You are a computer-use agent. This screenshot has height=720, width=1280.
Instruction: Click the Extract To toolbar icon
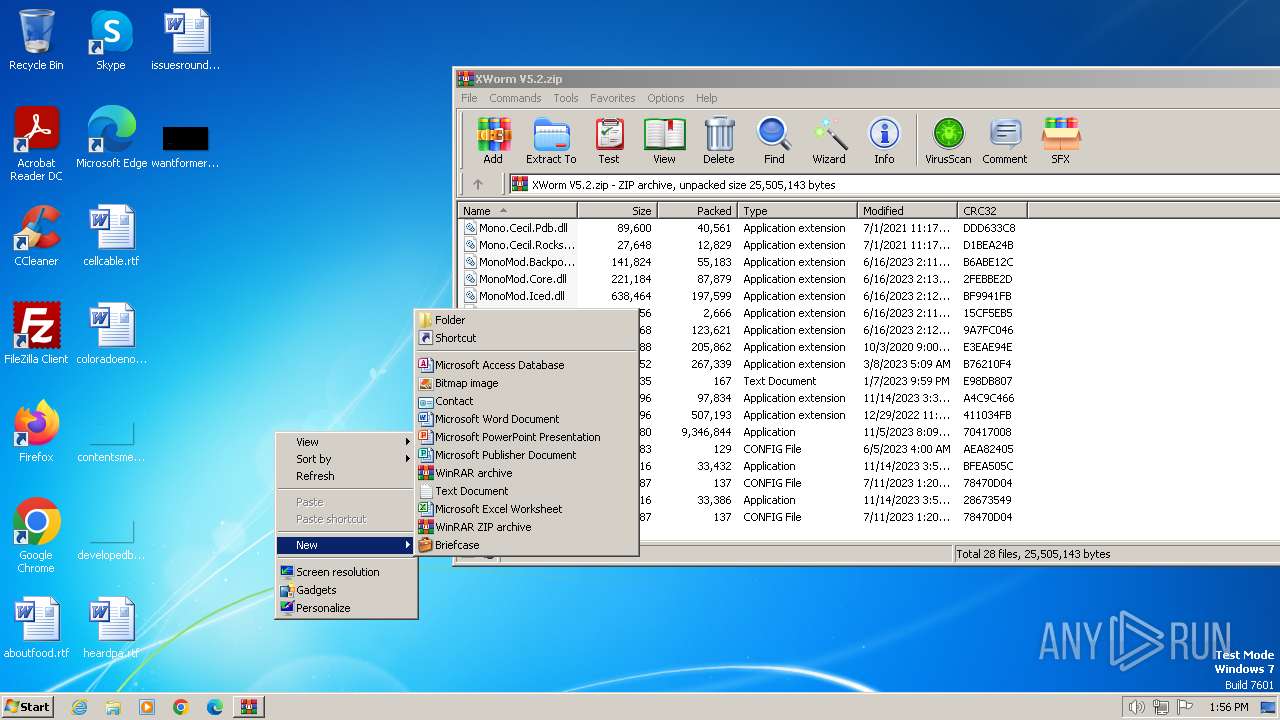click(551, 141)
